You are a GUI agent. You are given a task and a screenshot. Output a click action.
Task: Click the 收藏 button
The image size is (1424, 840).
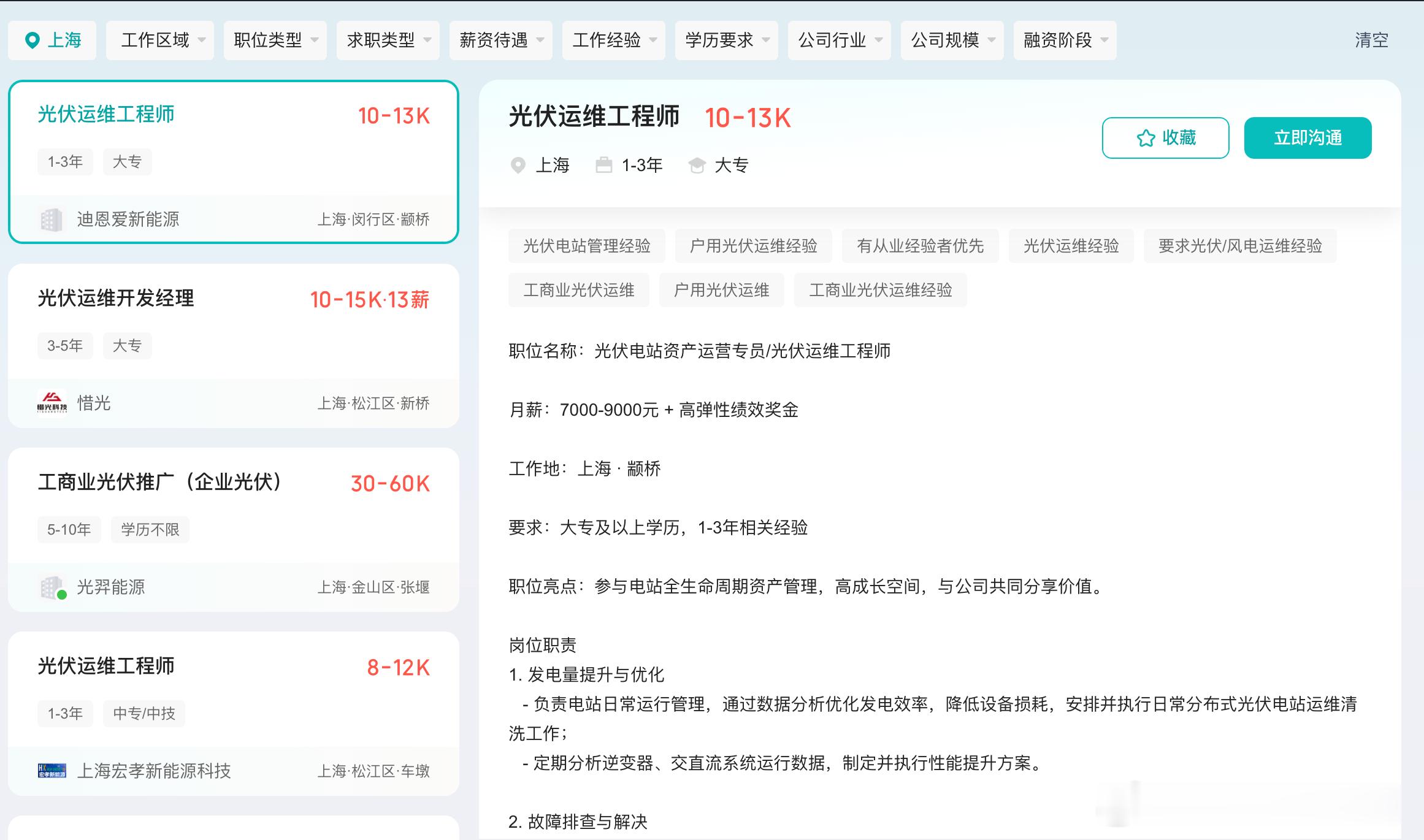[x=1166, y=138]
